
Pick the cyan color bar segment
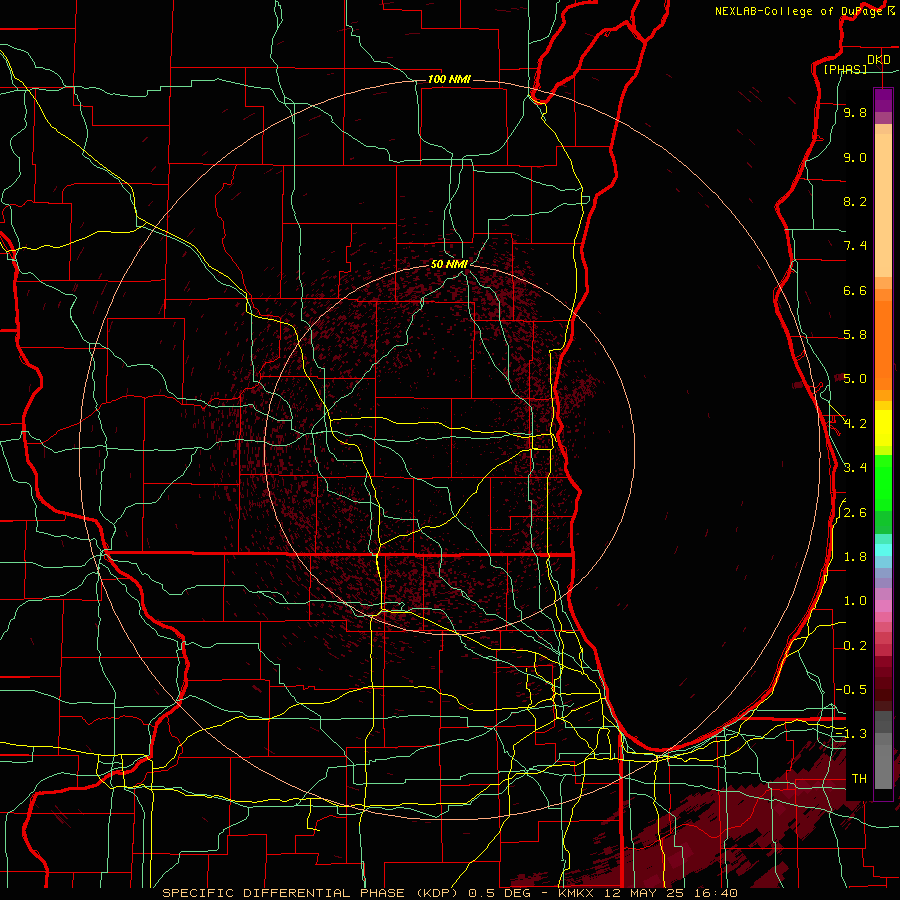tap(883, 550)
